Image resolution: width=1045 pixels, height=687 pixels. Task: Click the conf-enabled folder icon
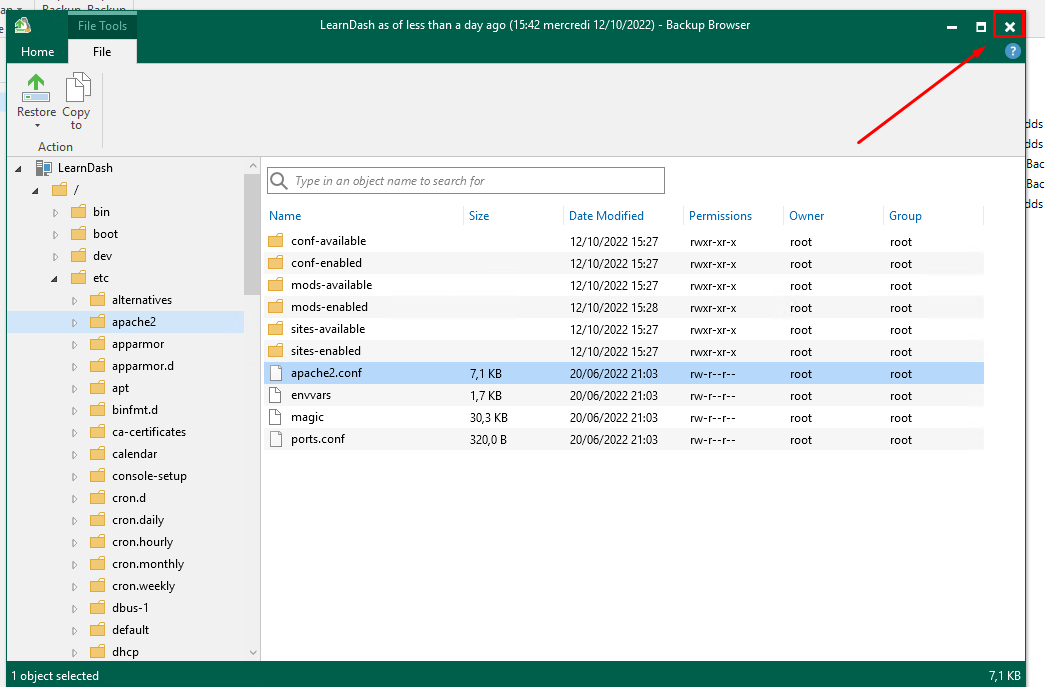(x=276, y=263)
